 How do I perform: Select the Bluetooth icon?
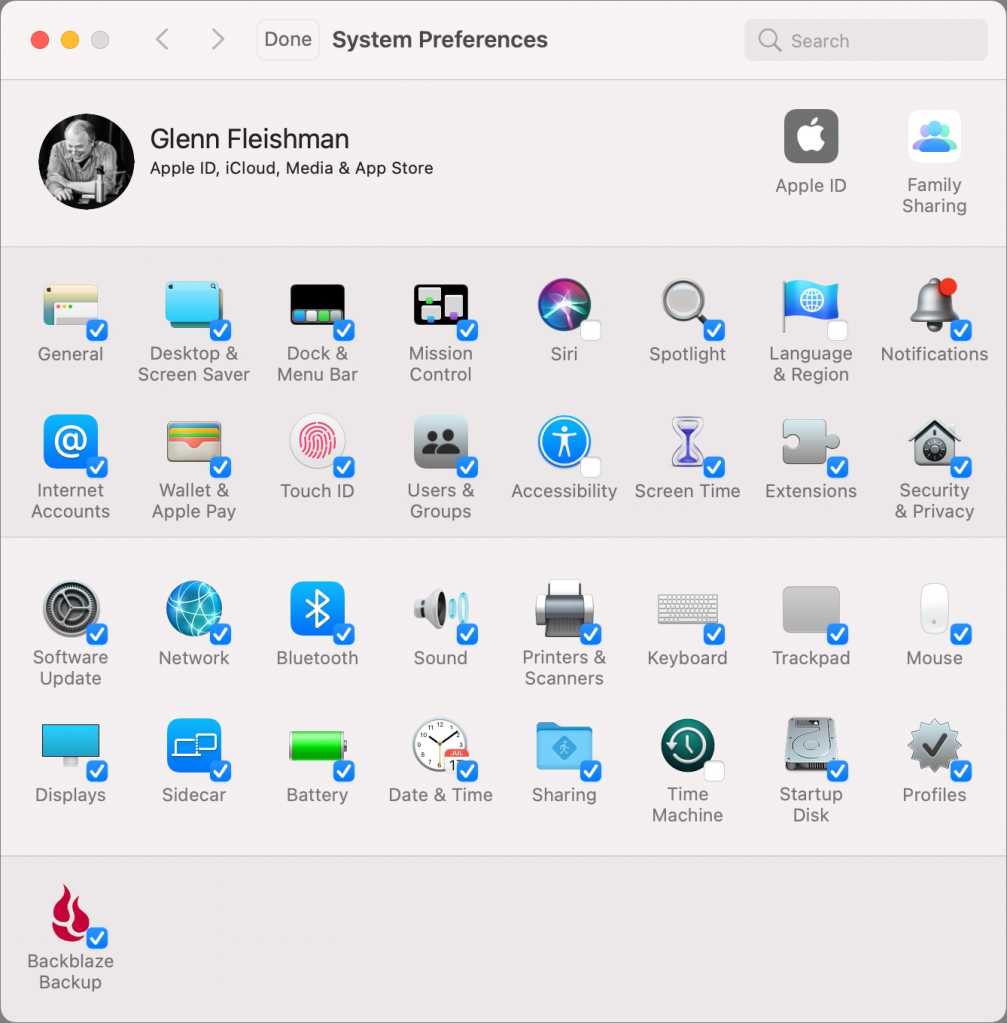[317, 609]
